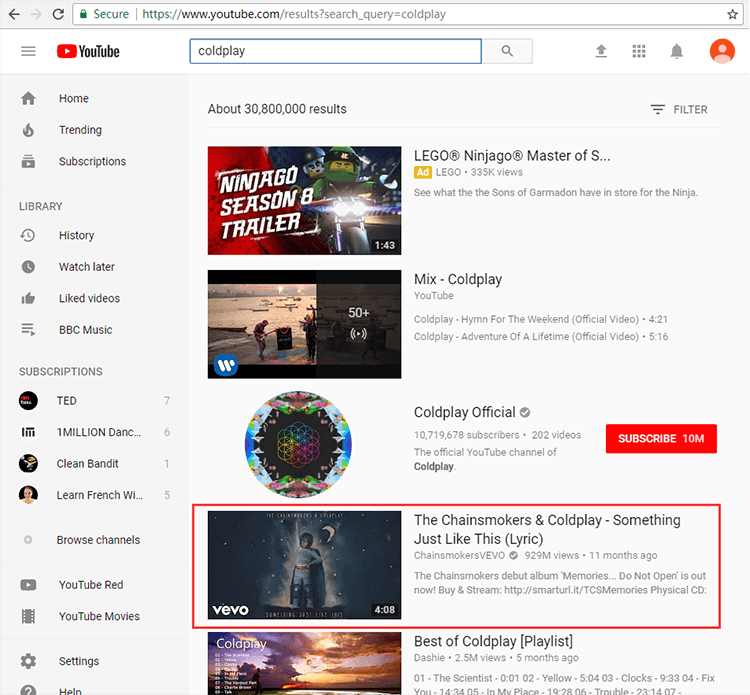The width and height of the screenshot is (750, 695).
Task: Click the browser back arrow
Action: click(x=14, y=14)
